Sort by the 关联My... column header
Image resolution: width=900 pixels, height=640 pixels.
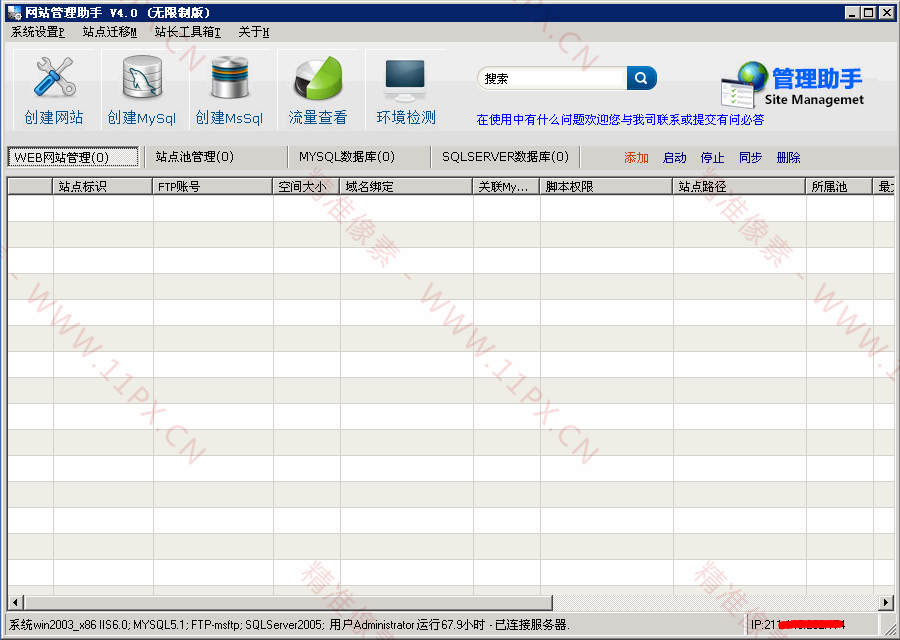(506, 187)
